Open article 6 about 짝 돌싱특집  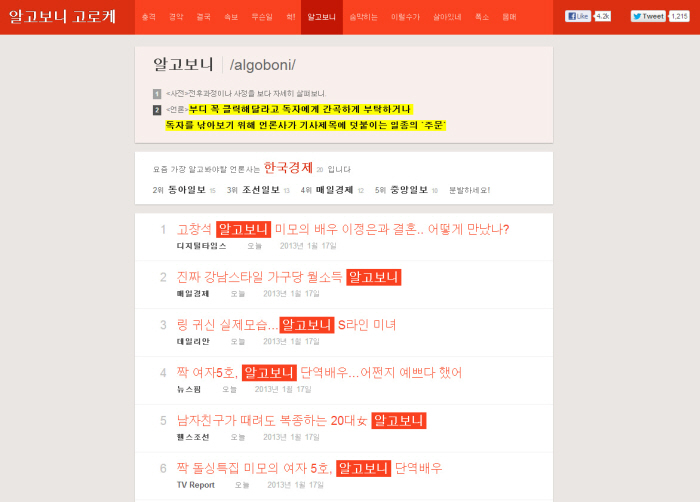309,468
